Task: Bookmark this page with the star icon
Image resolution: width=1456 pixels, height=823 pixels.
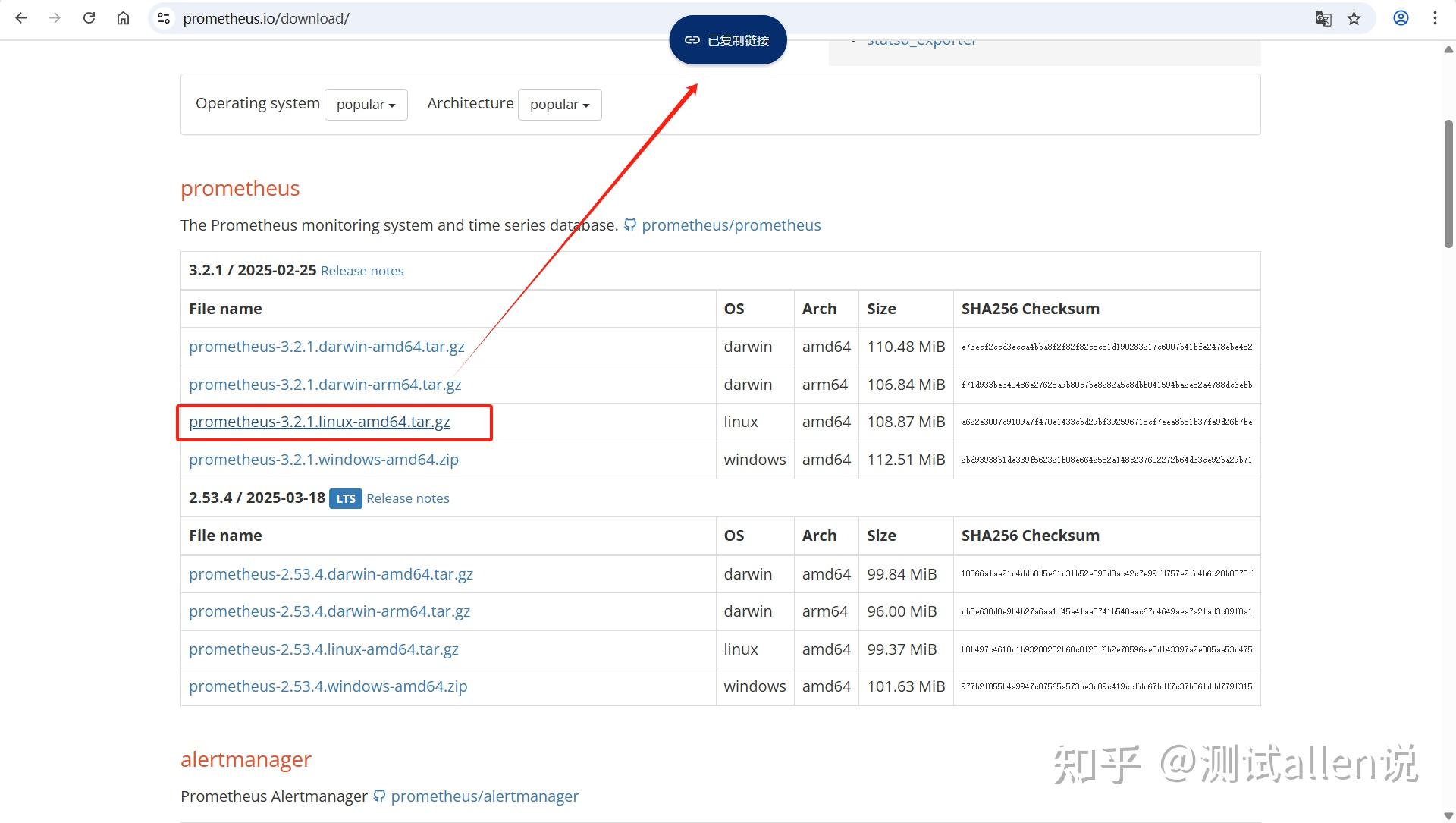Action: (1354, 18)
